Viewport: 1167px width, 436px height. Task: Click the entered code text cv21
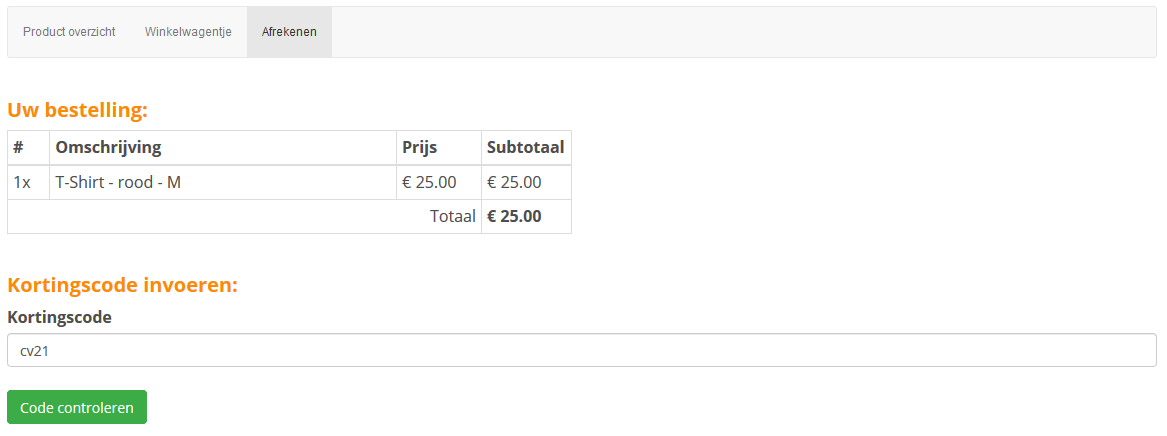coord(35,351)
